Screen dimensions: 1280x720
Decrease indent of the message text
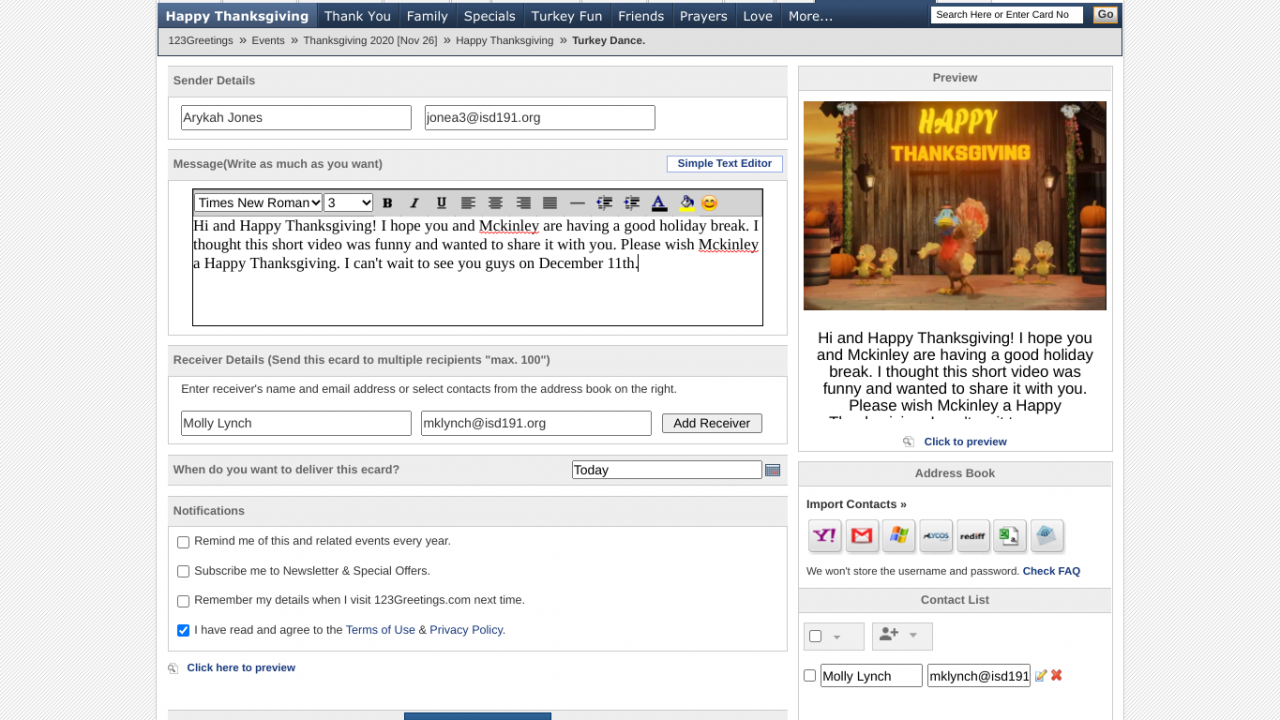click(604, 203)
